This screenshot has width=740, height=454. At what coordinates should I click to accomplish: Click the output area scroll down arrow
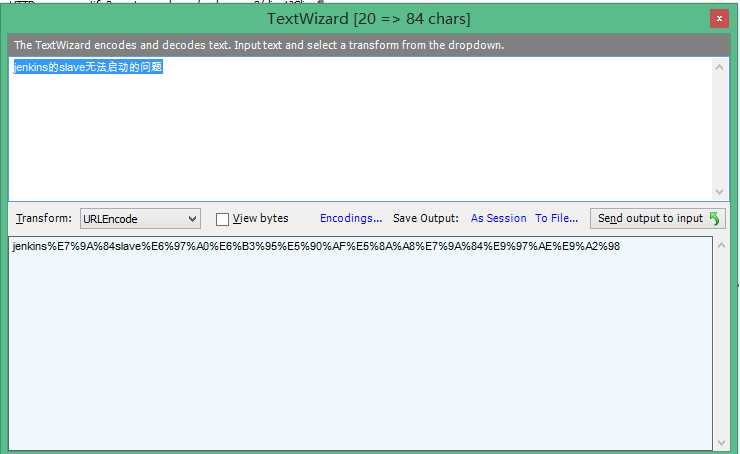[x=722, y=442]
